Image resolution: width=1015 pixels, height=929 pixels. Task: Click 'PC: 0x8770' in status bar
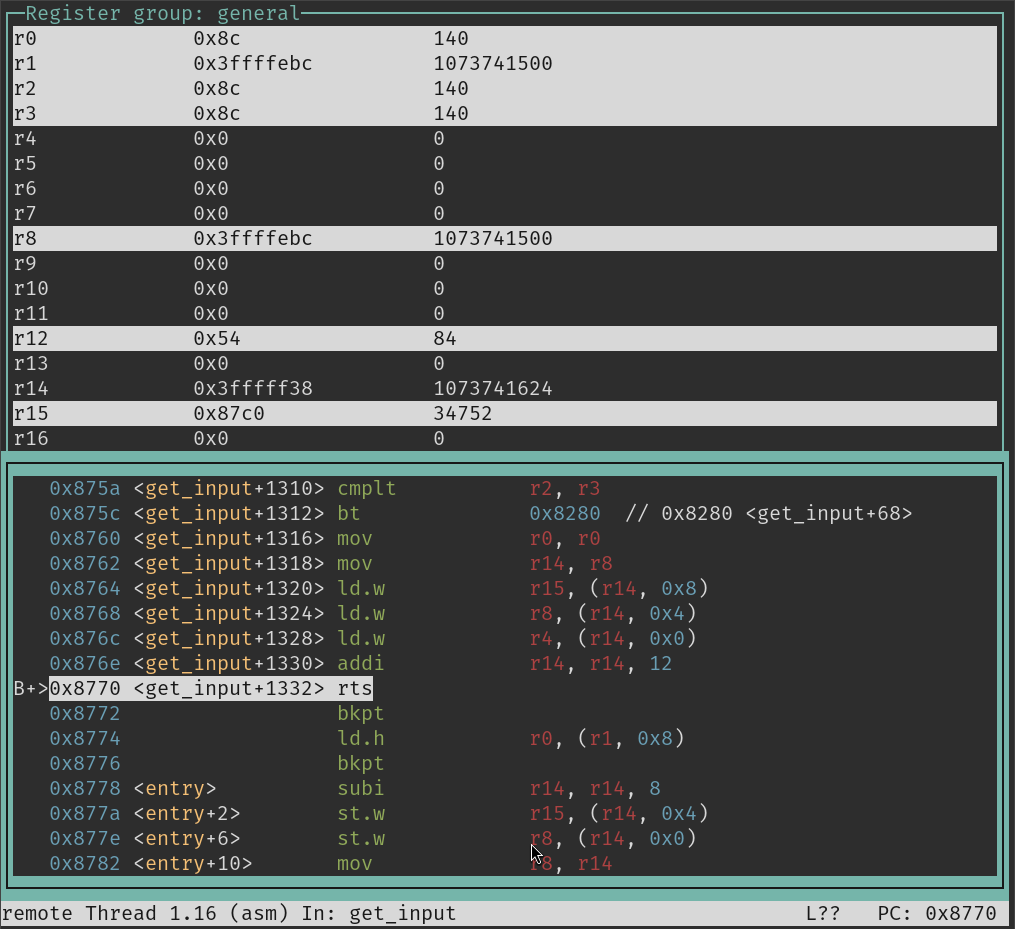point(937,913)
